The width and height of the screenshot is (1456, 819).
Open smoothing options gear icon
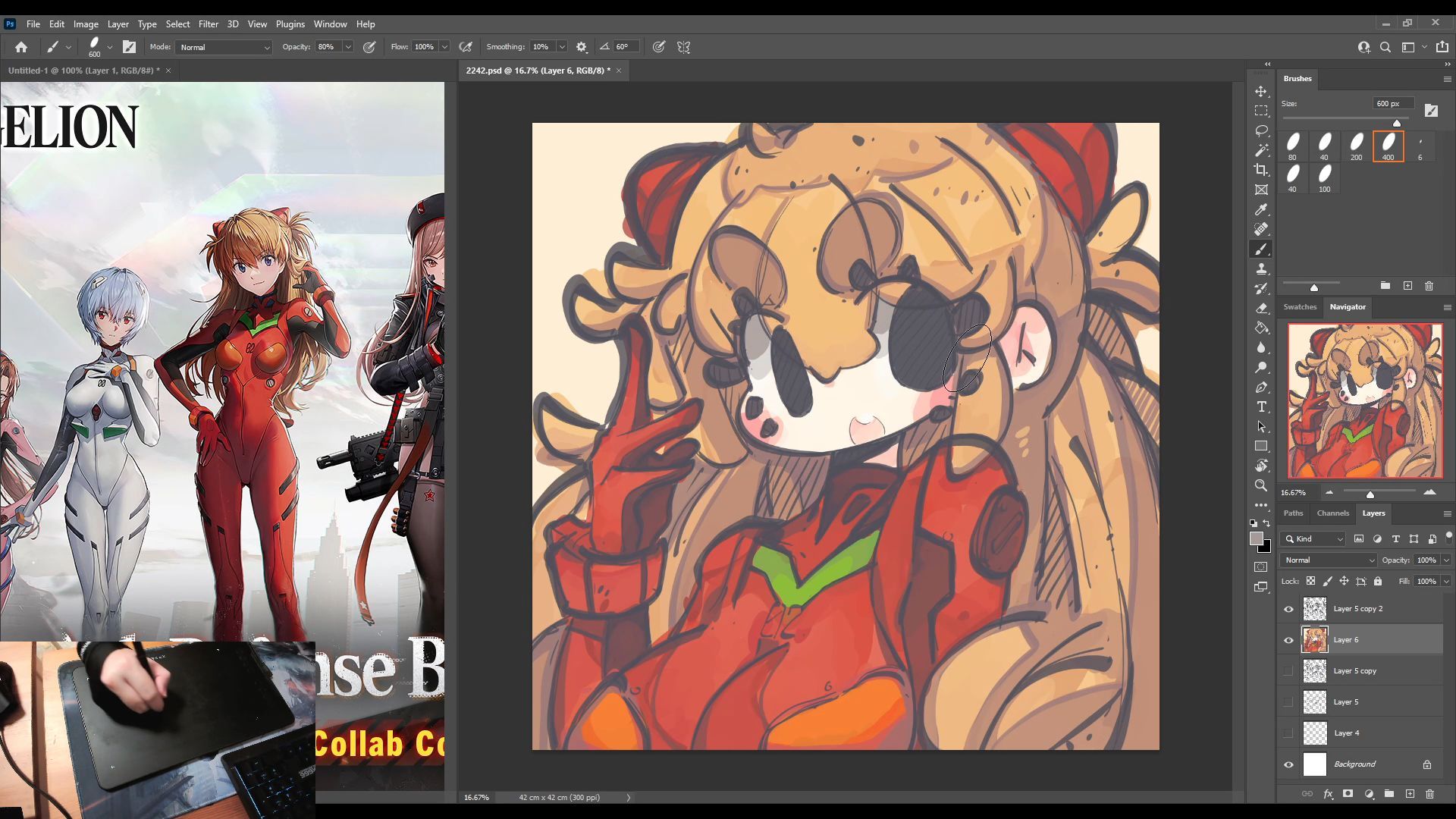[582, 47]
